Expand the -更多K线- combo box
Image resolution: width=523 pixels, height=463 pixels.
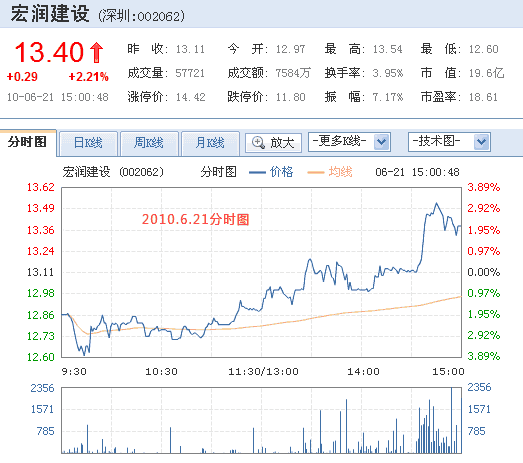[349, 142]
